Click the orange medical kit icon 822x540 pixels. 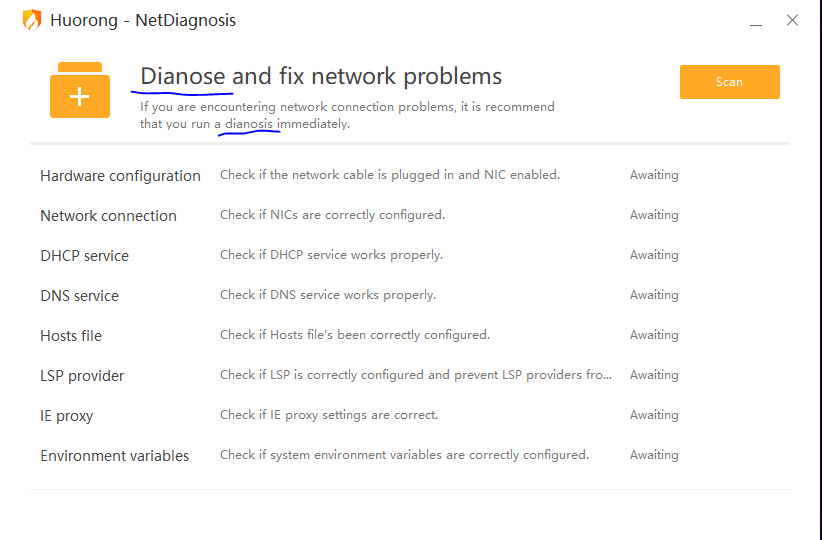[x=80, y=90]
